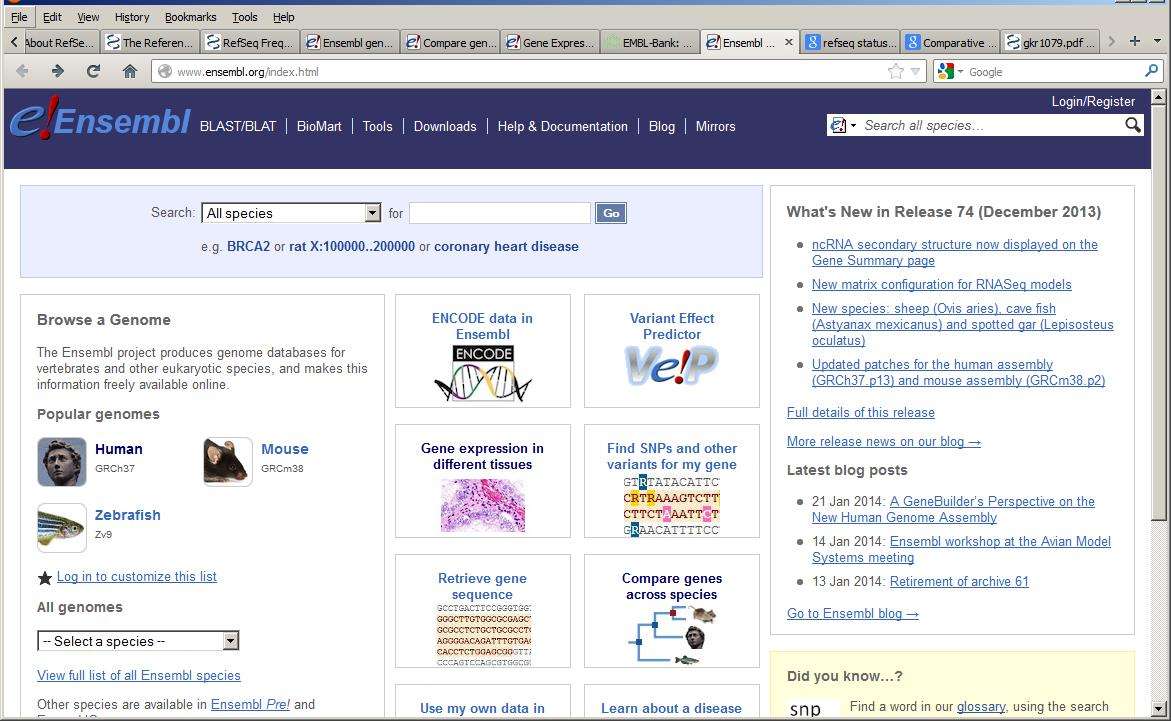Viewport: 1171px width, 721px height.
Task: Close the active Ensembl tab
Action: tap(789, 43)
